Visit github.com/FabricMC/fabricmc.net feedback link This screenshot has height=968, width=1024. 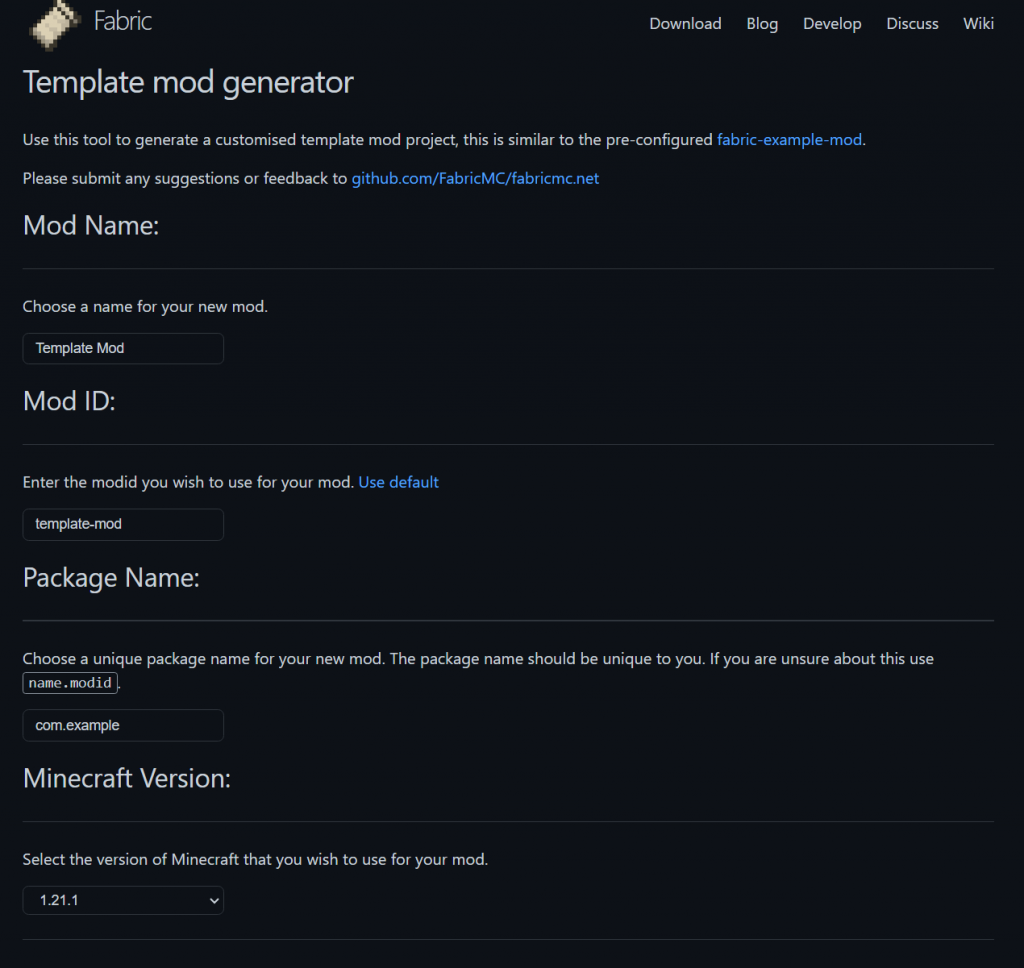pyautogui.click(x=475, y=179)
